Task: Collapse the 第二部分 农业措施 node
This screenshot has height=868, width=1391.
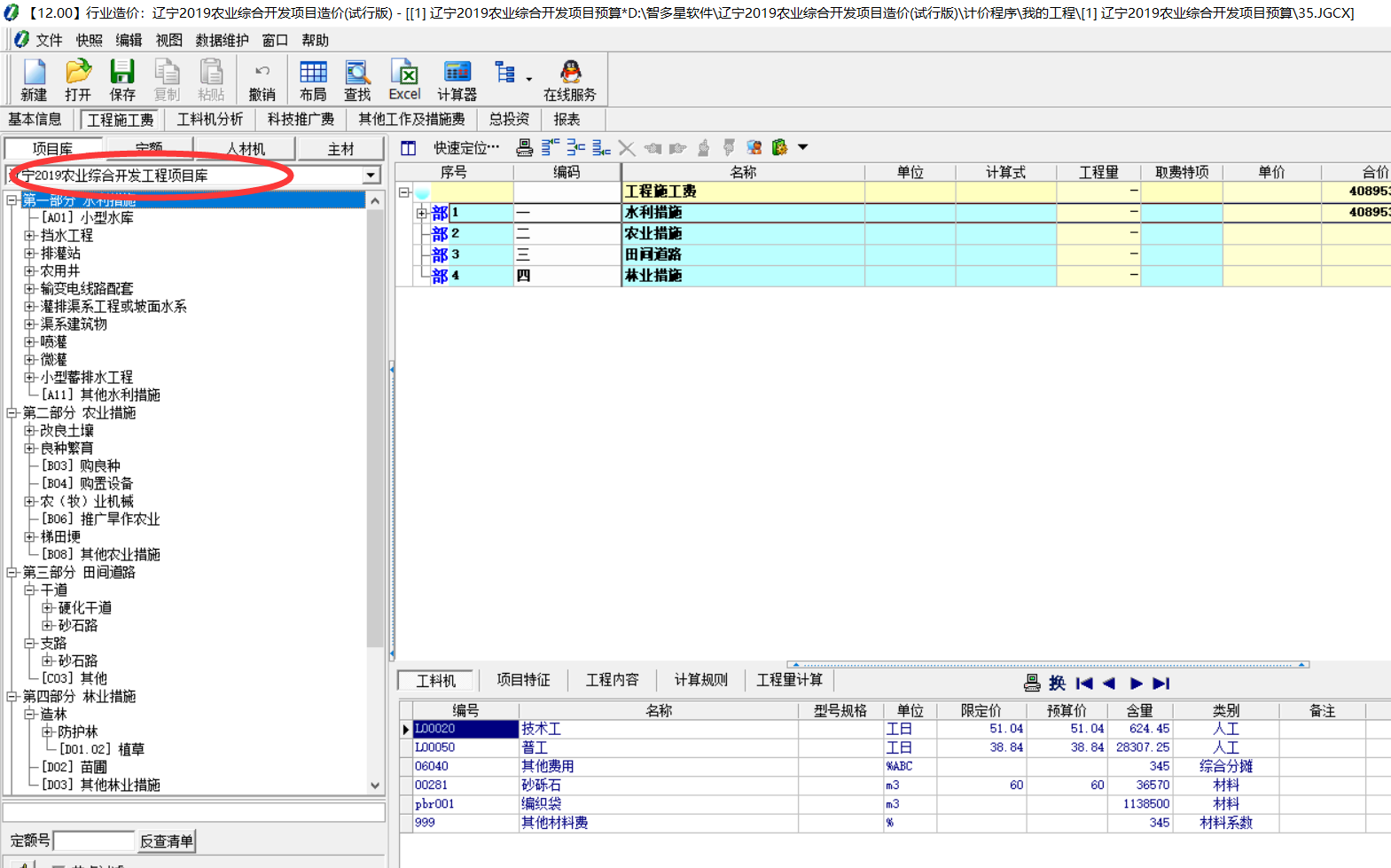Action: [12, 413]
